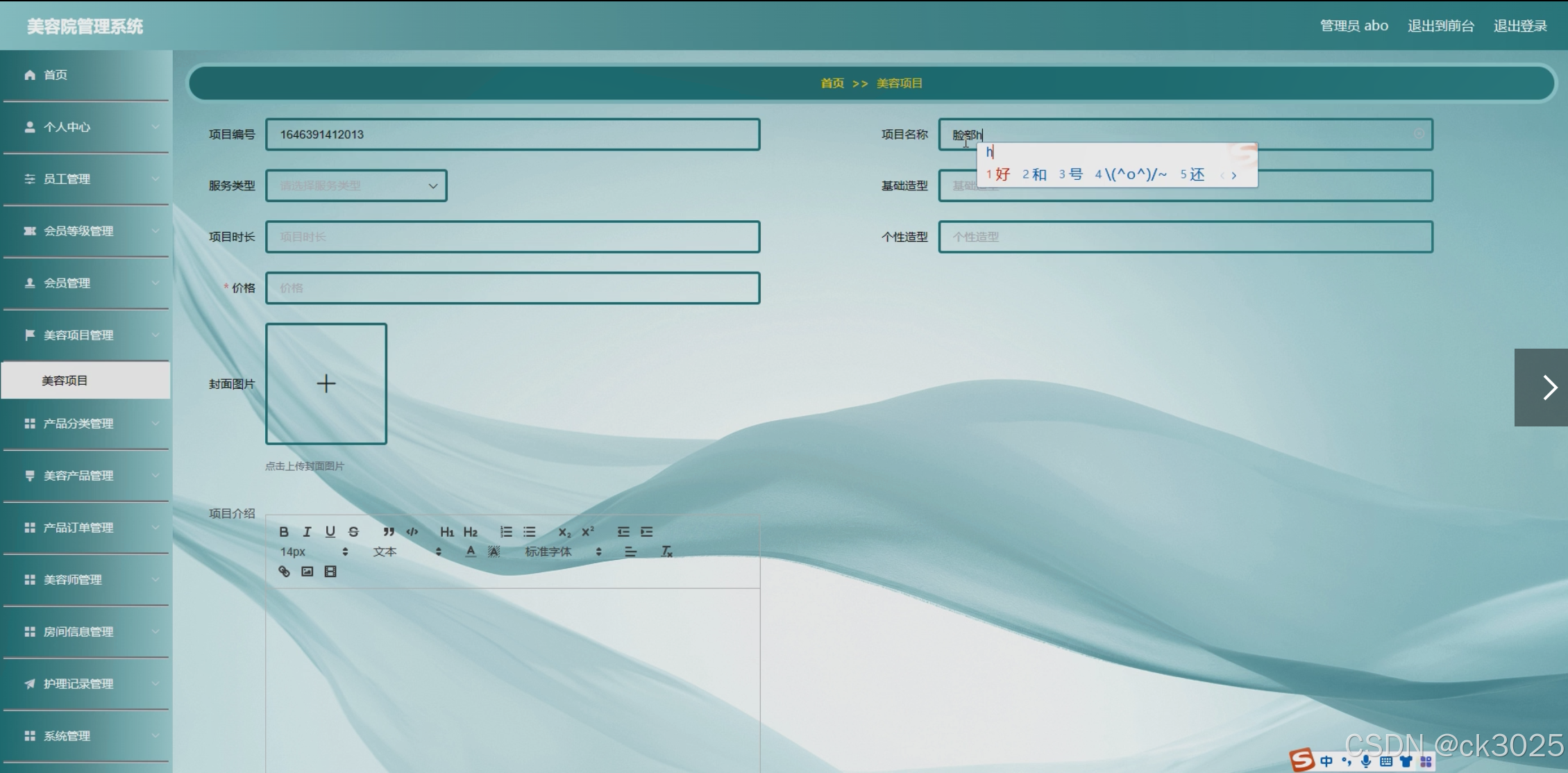The width and height of the screenshot is (1568, 773).
Task: Toggle bold formatting in the editor
Action: coord(284,532)
